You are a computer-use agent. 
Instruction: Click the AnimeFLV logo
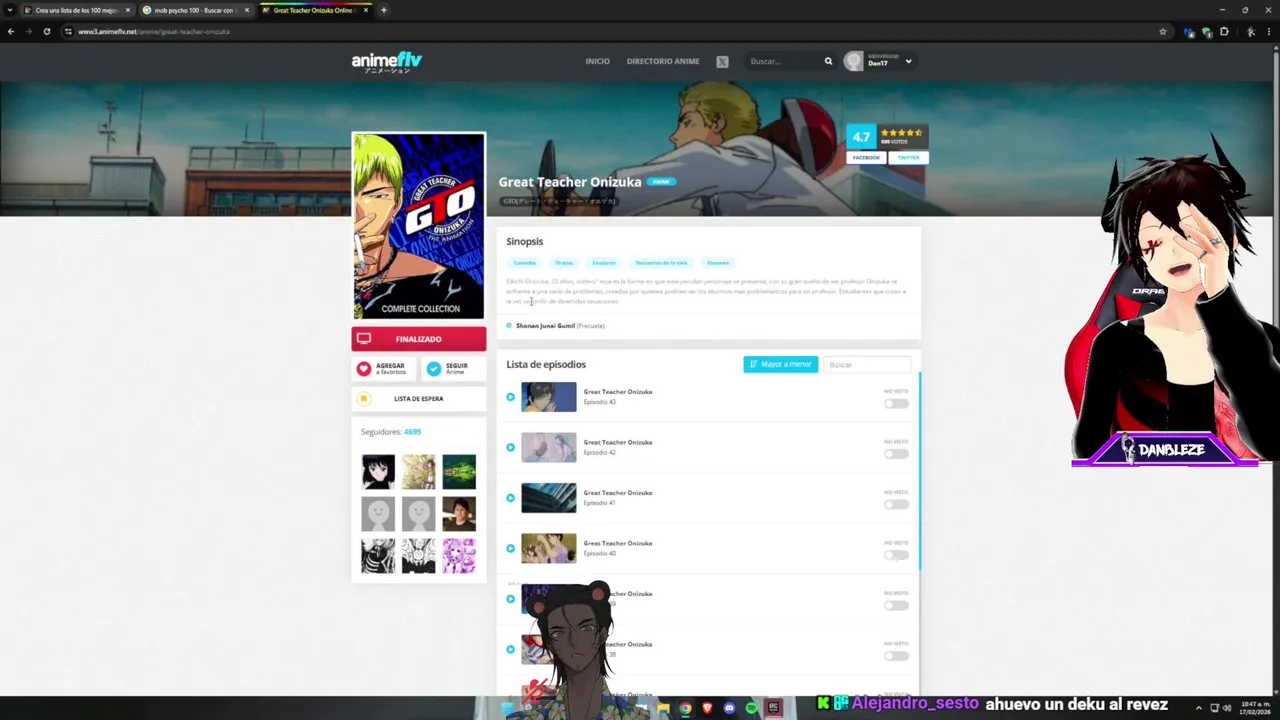(387, 62)
